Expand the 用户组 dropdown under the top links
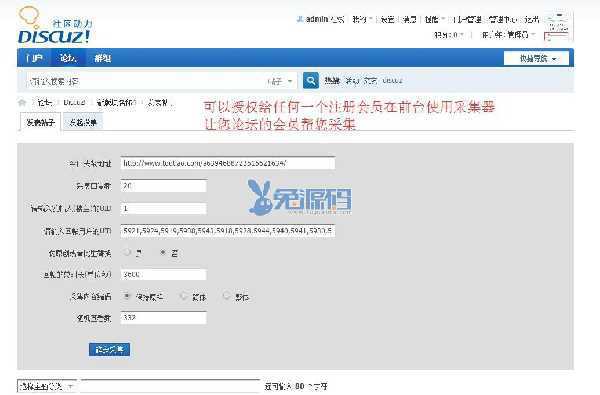Screen dimensions: 600x395 (508, 35)
